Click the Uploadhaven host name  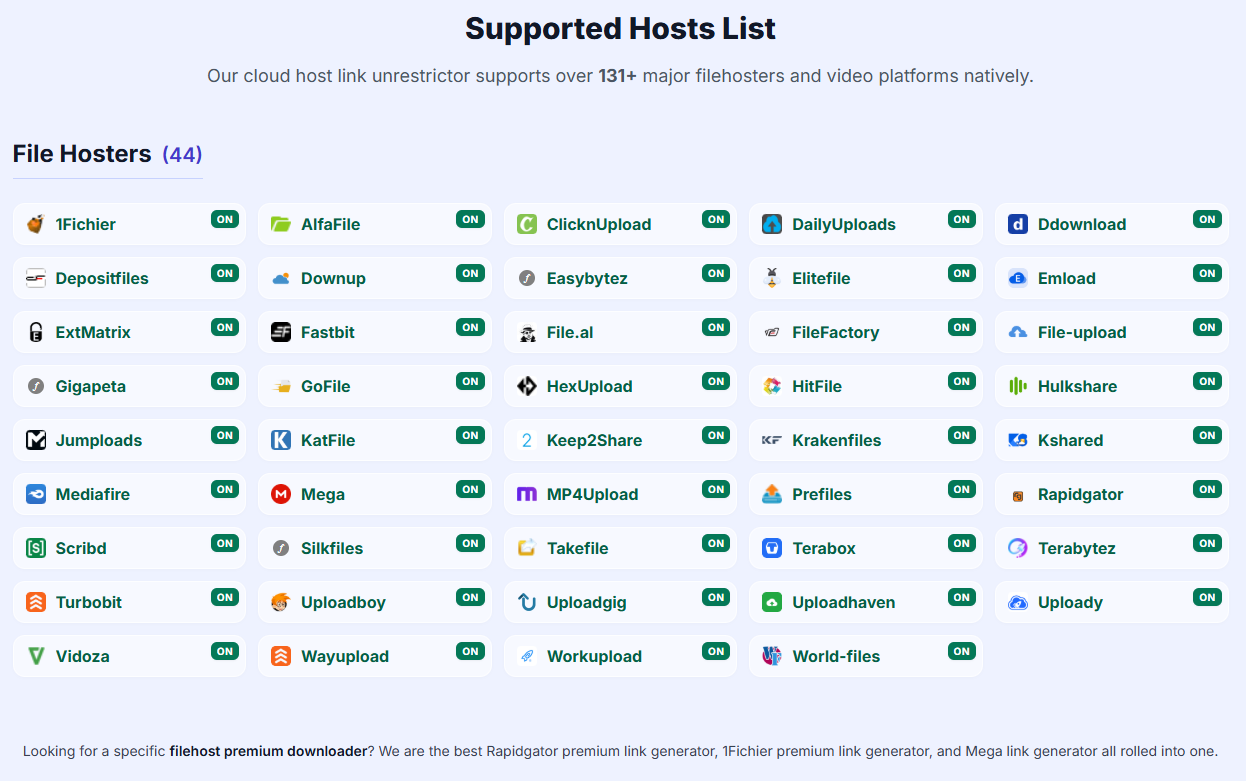pyautogui.click(x=844, y=602)
